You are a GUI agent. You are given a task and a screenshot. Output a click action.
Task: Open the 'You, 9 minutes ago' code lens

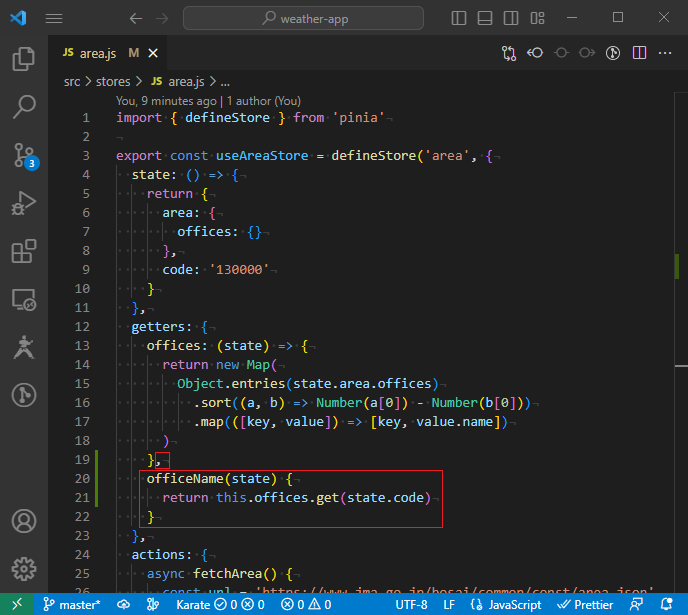coord(166,101)
